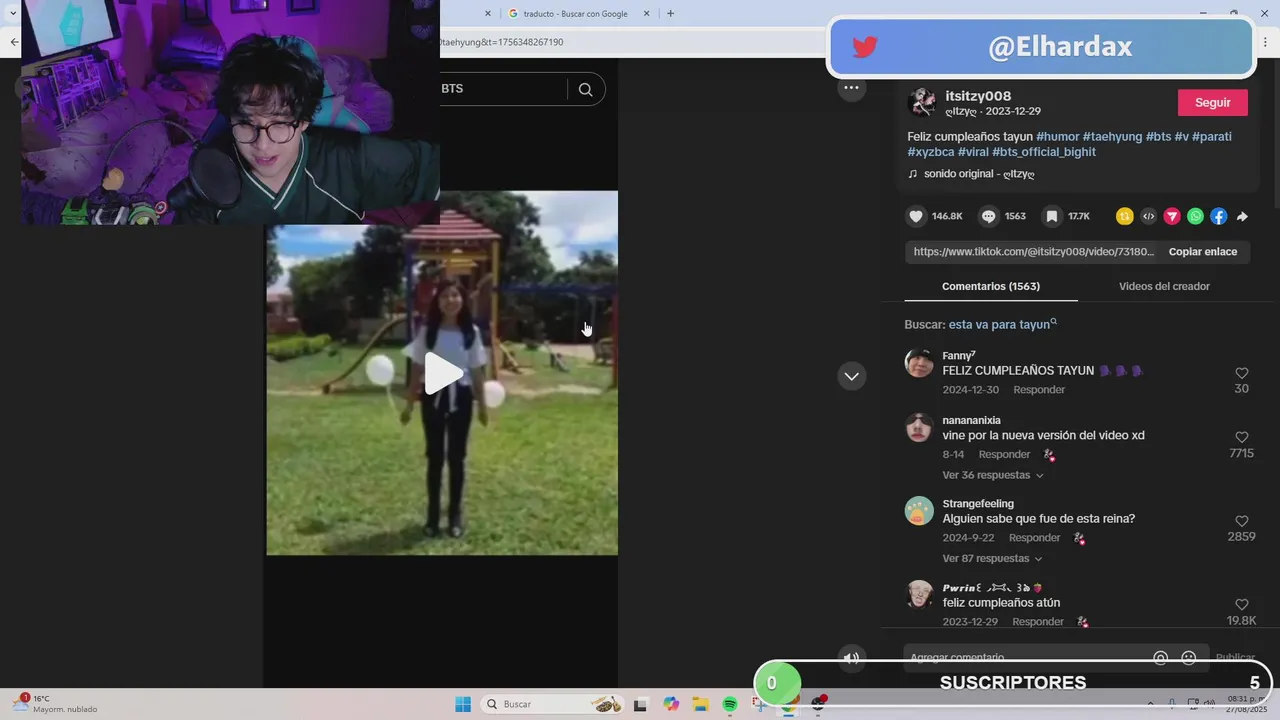Click 'Copiar enlace' button

coord(1203,252)
